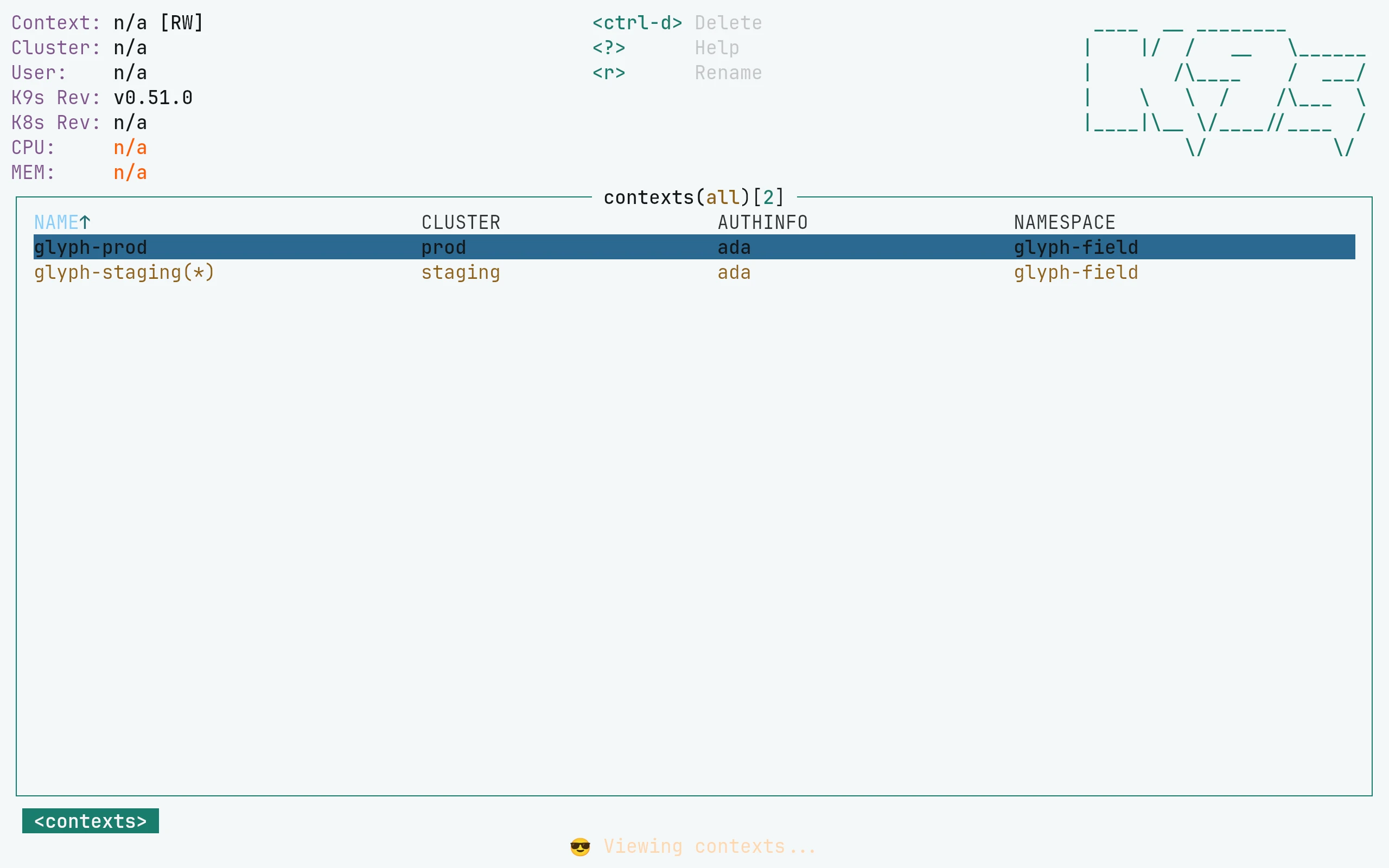
Task: Click the <?> Help shortcut hint
Action: (666, 48)
